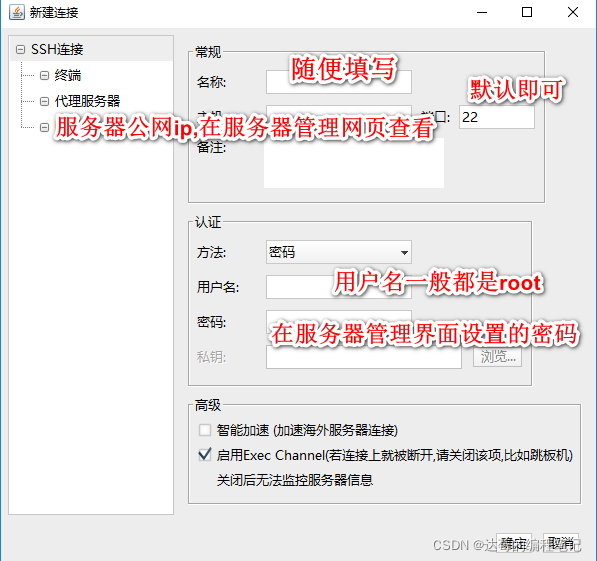
Task: Select the 终端 tree item
Action: coord(68,75)
